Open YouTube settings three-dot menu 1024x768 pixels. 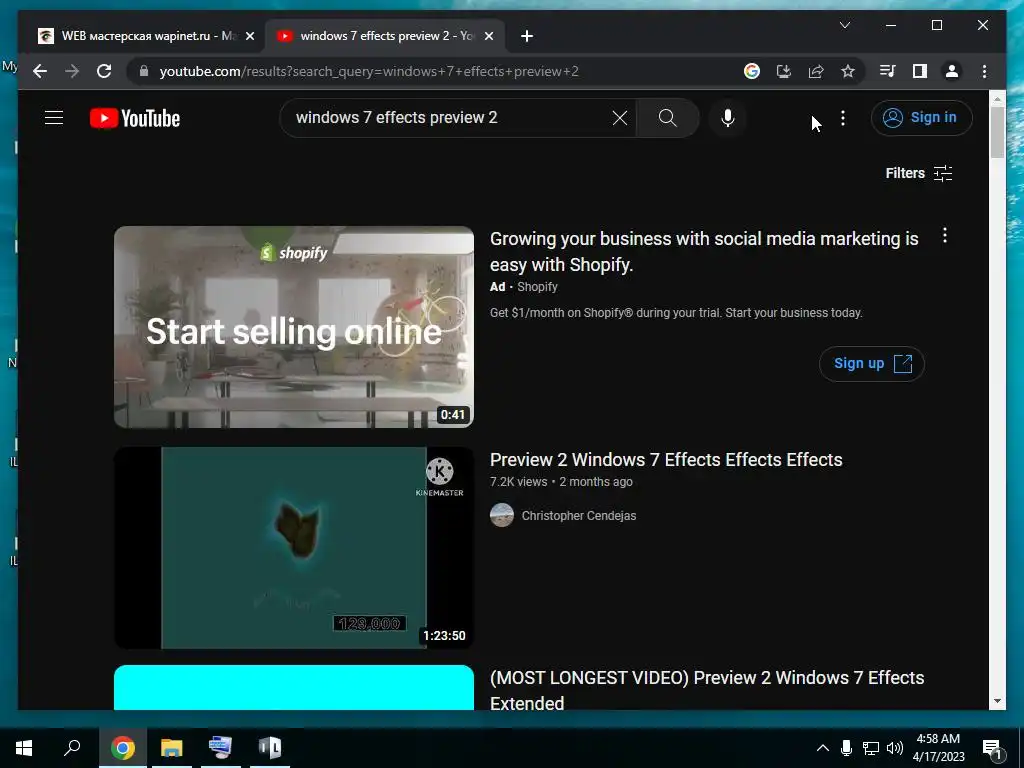click(x=843, y=118)
